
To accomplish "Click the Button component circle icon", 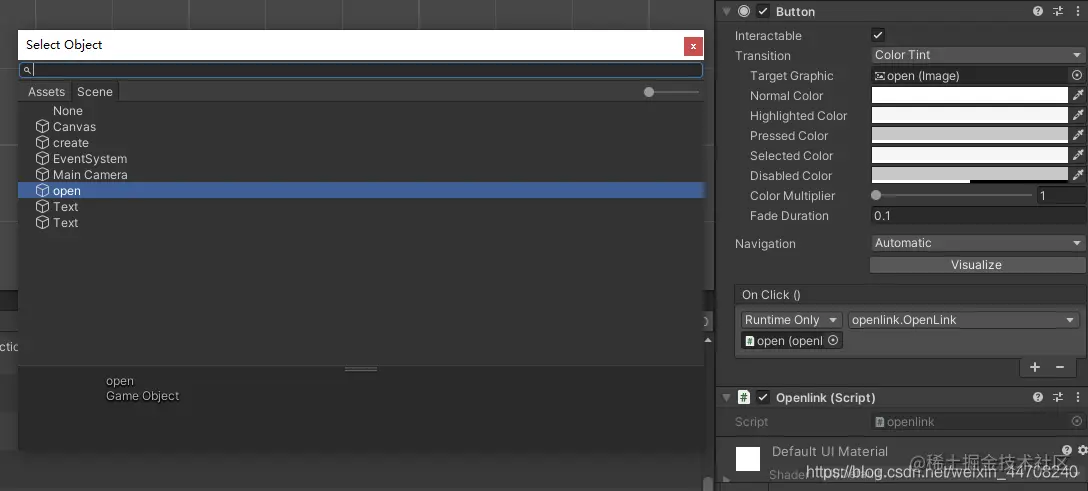I will 744,11.
